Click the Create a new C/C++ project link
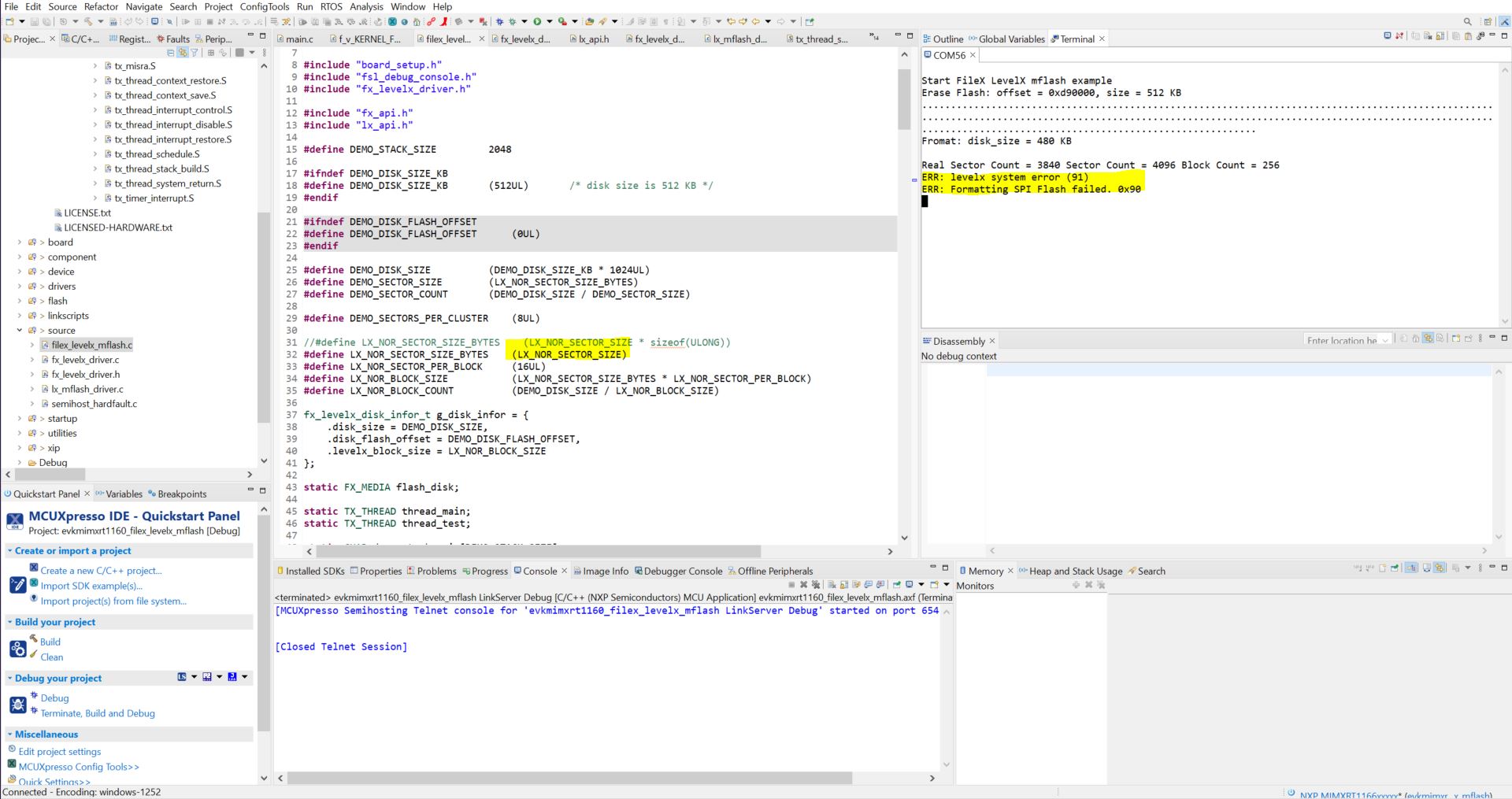The width and height of the screenshot is (1512, 799). [101, 571]
